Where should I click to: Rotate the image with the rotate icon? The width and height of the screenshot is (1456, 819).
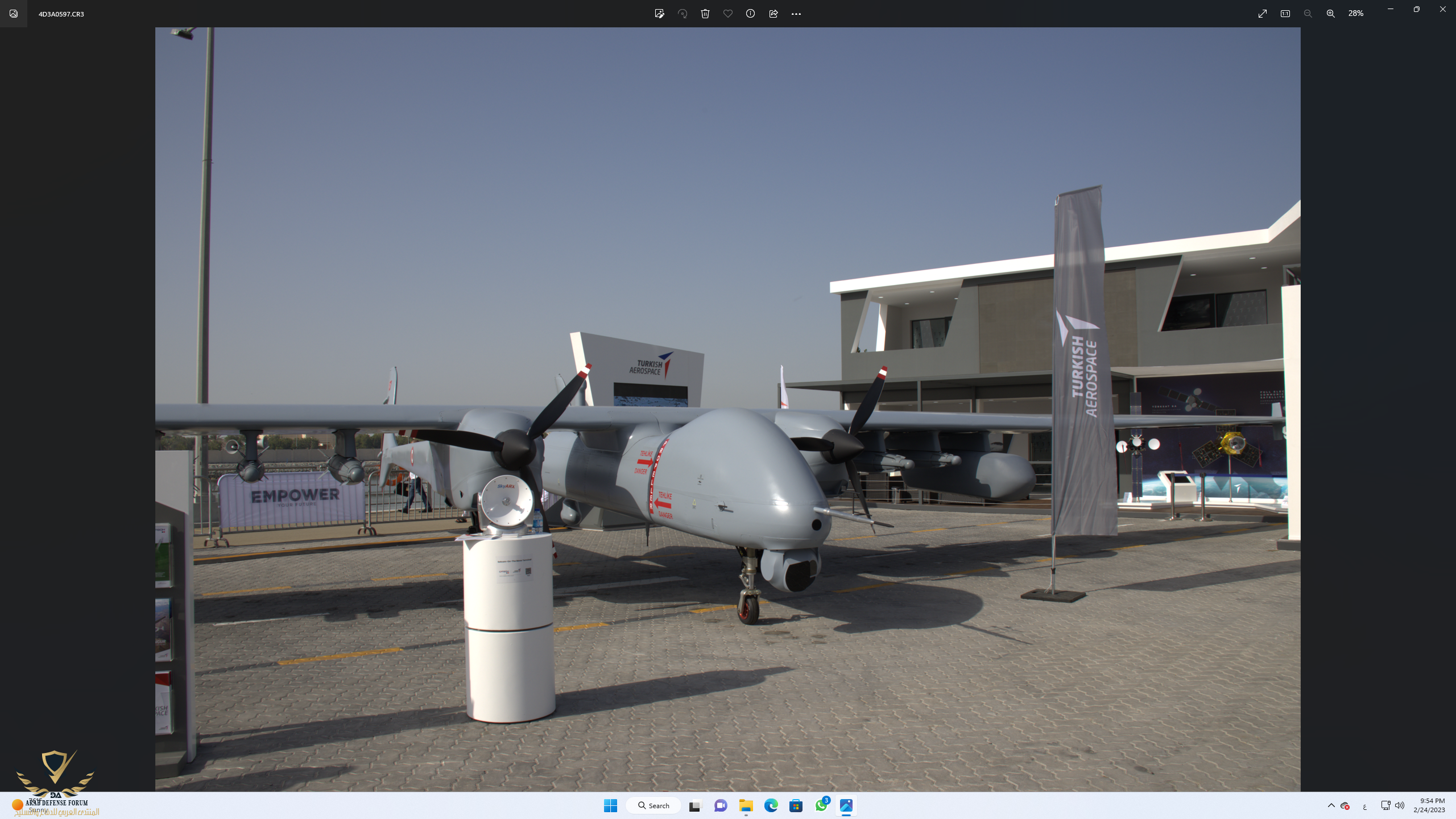pyautogui.click(x=682, y=14)
